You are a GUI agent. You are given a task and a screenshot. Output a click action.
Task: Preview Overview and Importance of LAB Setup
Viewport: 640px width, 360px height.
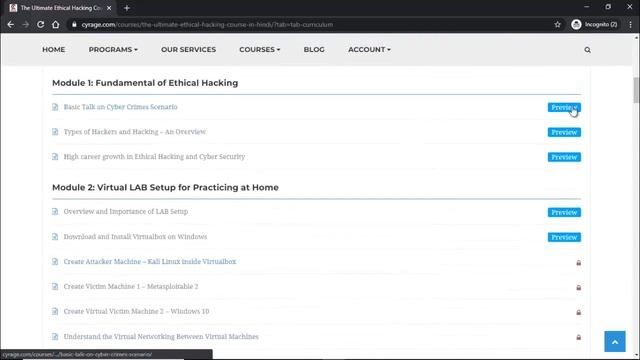[x=564, y=212]
